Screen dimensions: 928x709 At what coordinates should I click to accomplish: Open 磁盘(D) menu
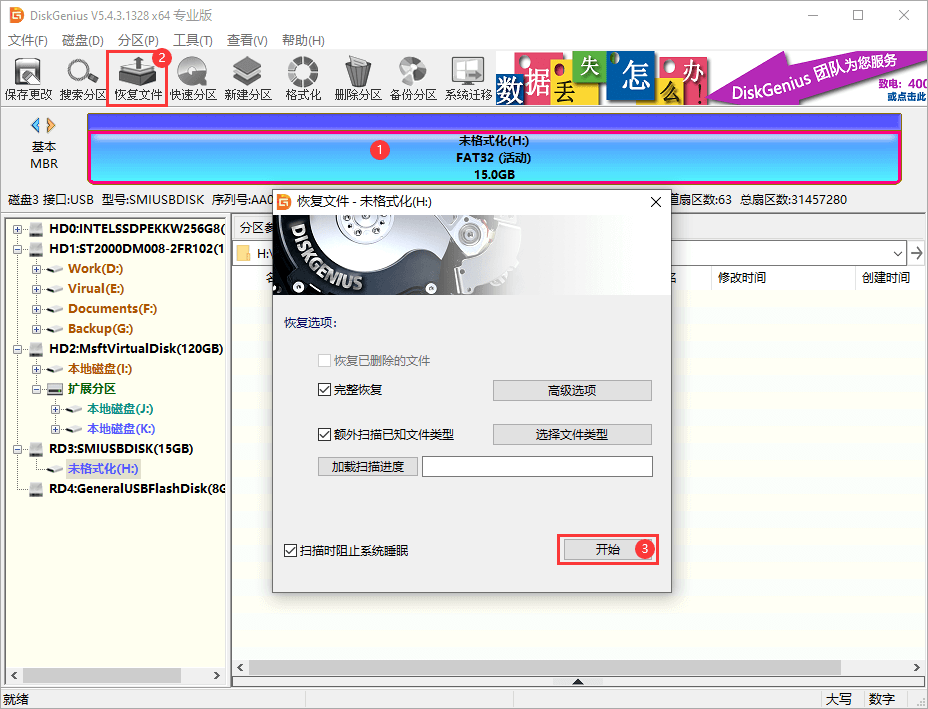pyautogui.click(x=82, y=40)
